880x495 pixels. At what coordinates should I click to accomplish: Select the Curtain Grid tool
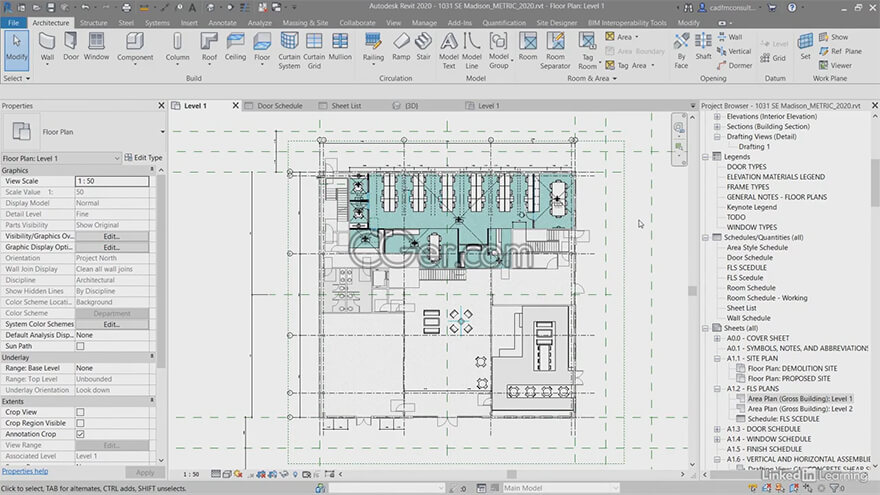(314, 51)
